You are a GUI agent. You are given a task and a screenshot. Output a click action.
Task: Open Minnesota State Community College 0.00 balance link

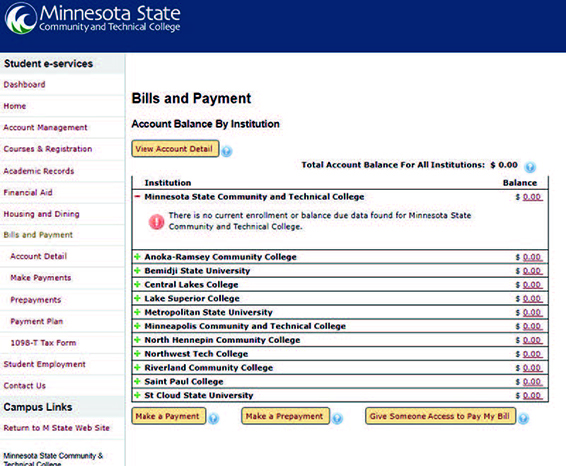(x=532, y=197)
